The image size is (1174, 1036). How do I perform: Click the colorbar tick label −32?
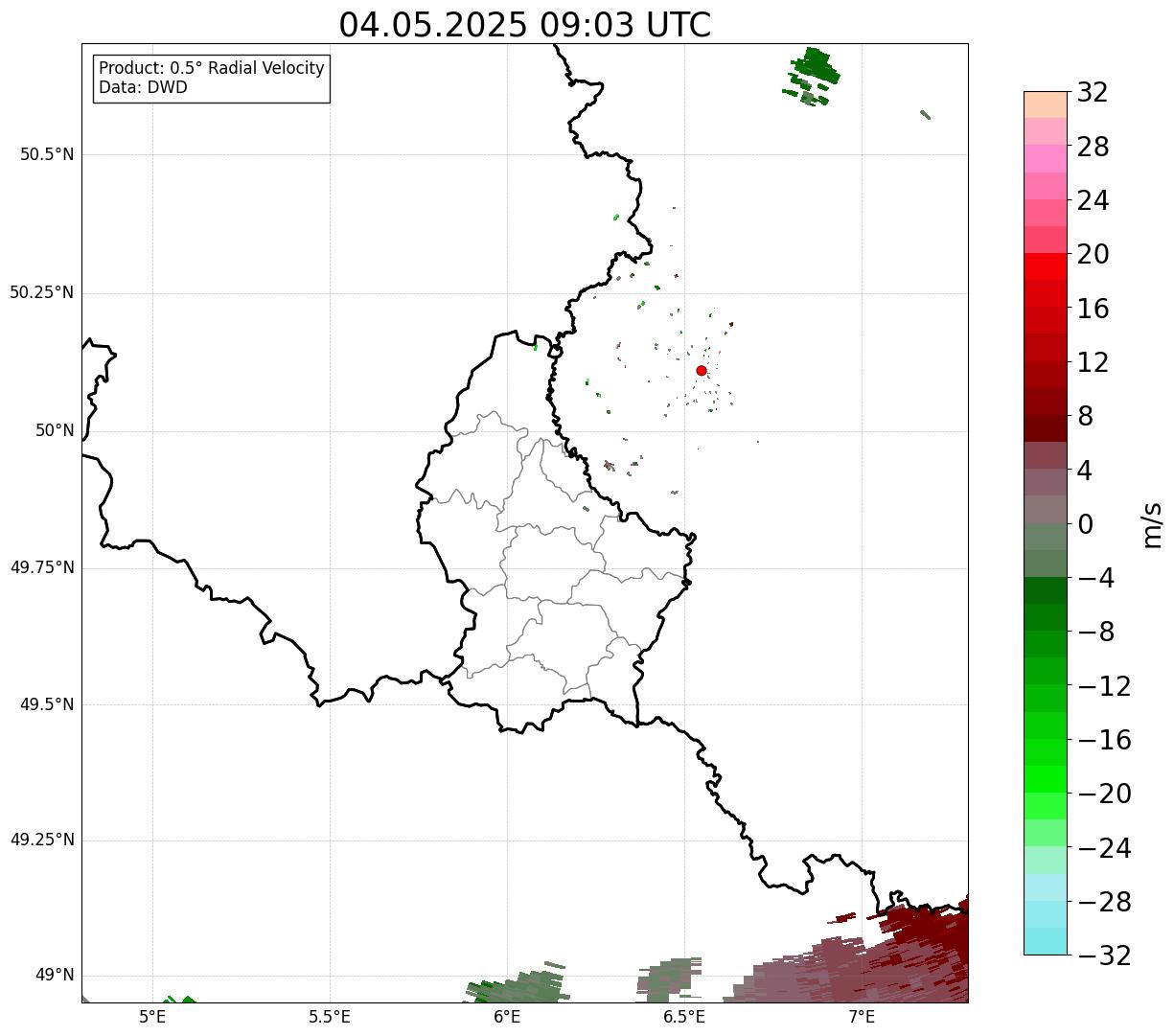(1104, 955)
